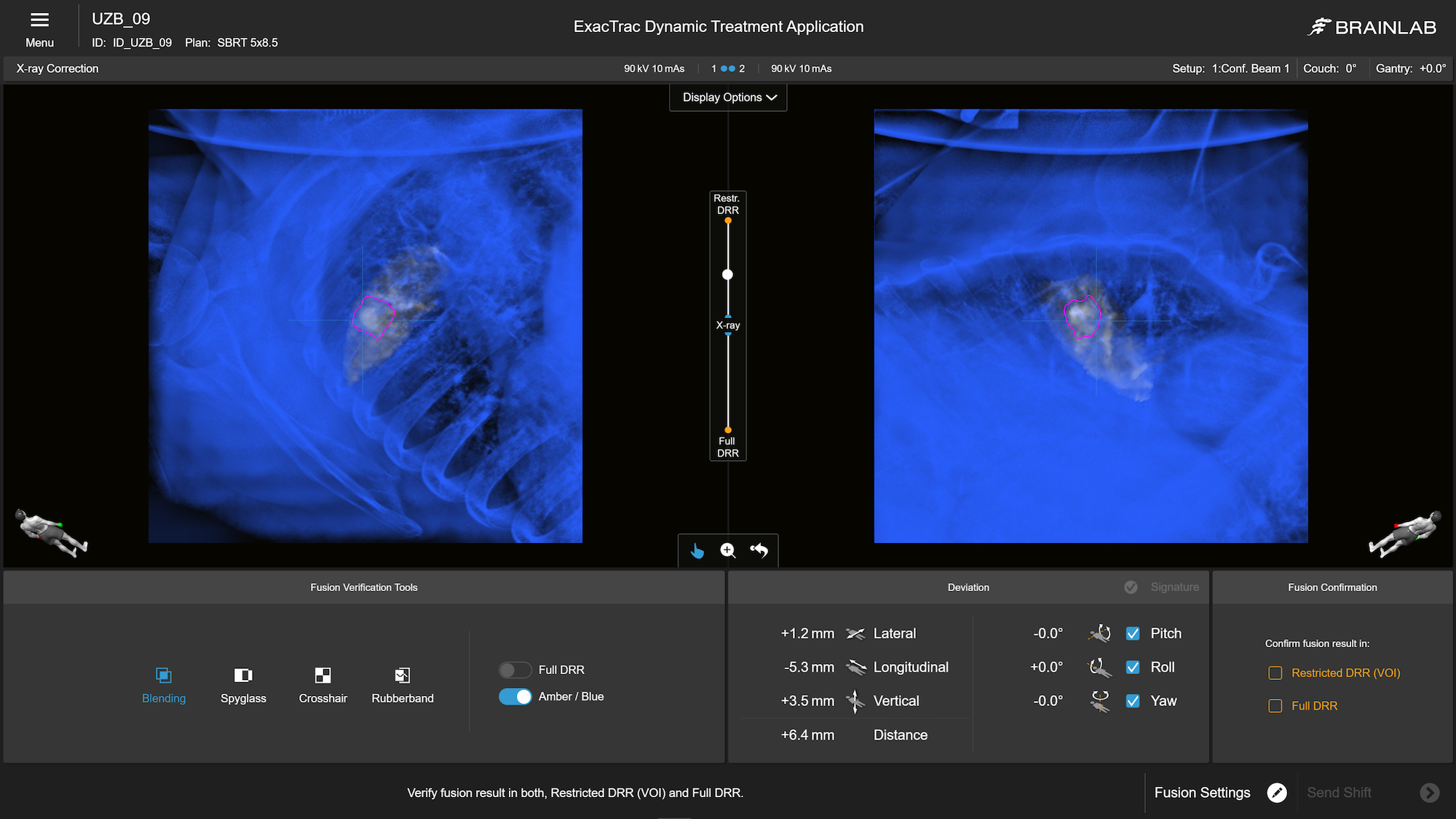Click the left X-ray fusion image
The width and height of the screenshot is (1456, 819).
[x=365, y=326]
